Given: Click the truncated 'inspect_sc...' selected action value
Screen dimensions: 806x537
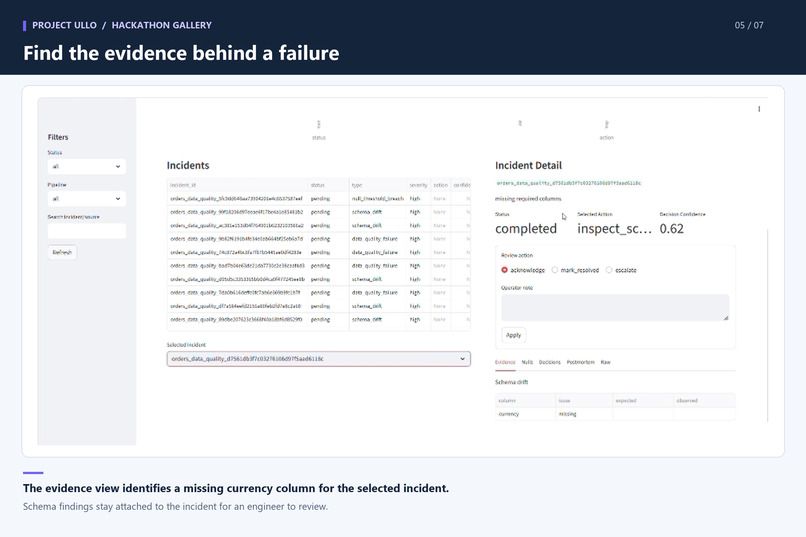Looking at the screenshot, I should tap(614, 229).
